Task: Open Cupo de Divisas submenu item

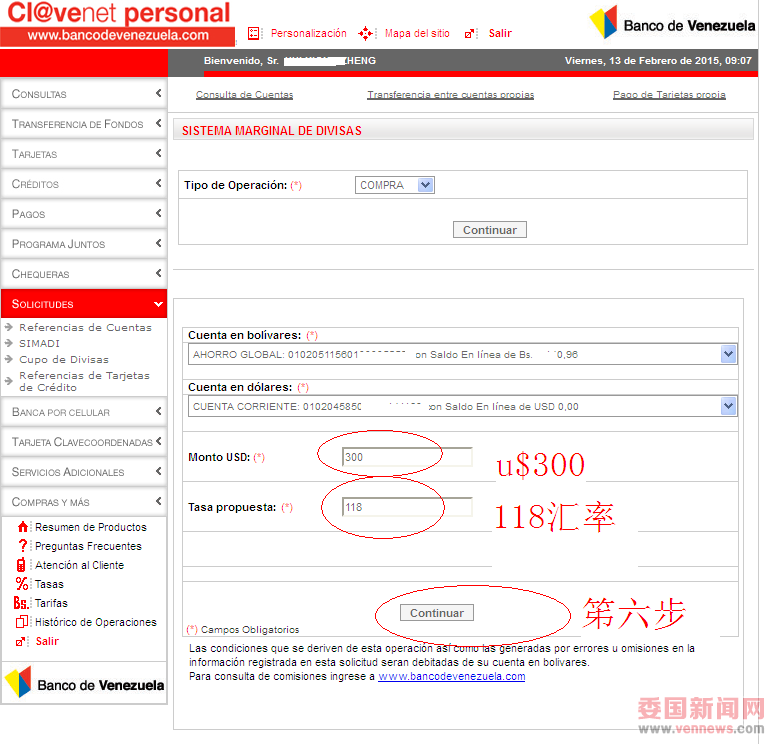Action: coord(64,359)
